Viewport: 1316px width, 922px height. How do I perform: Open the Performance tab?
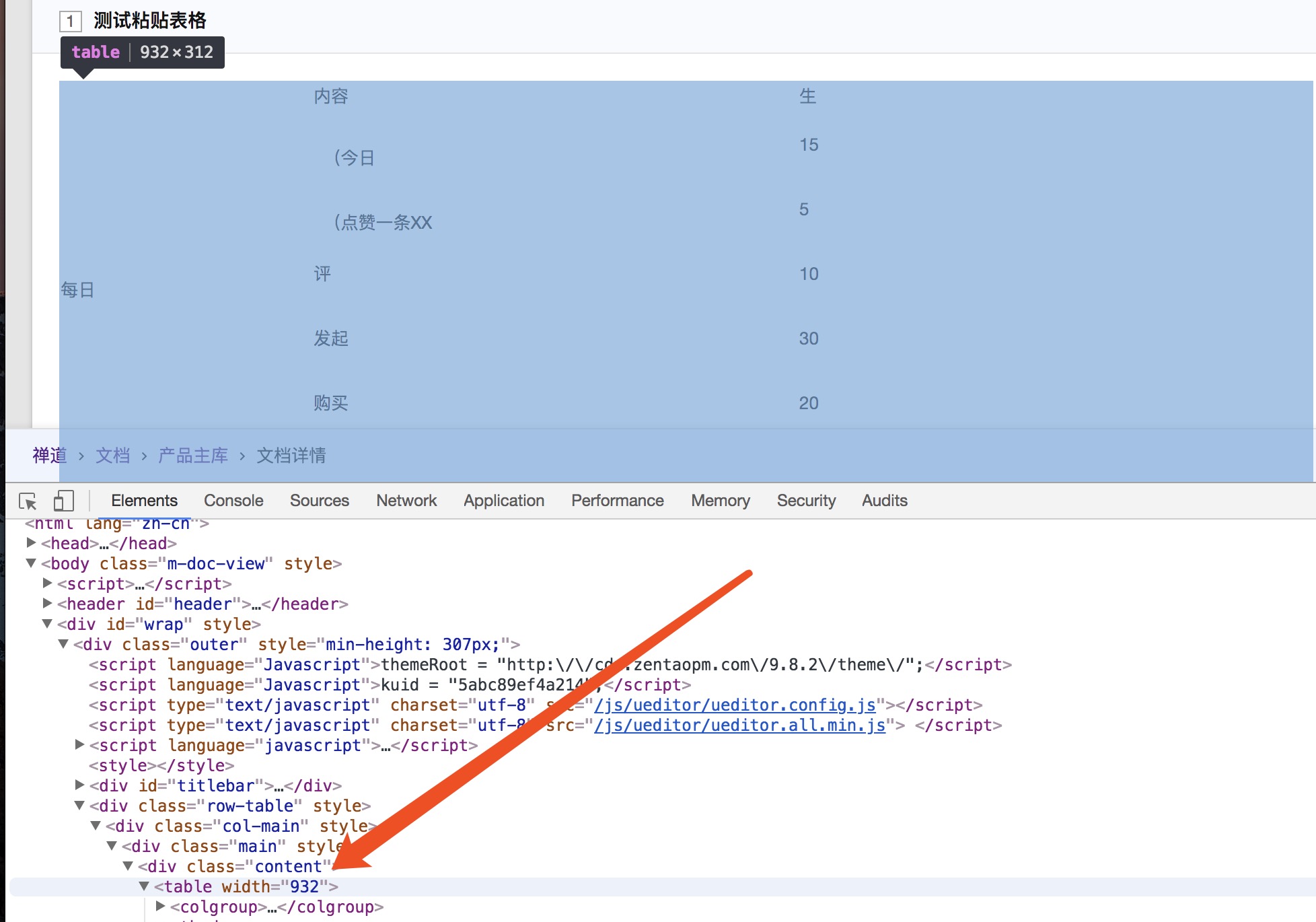(617, 501)
